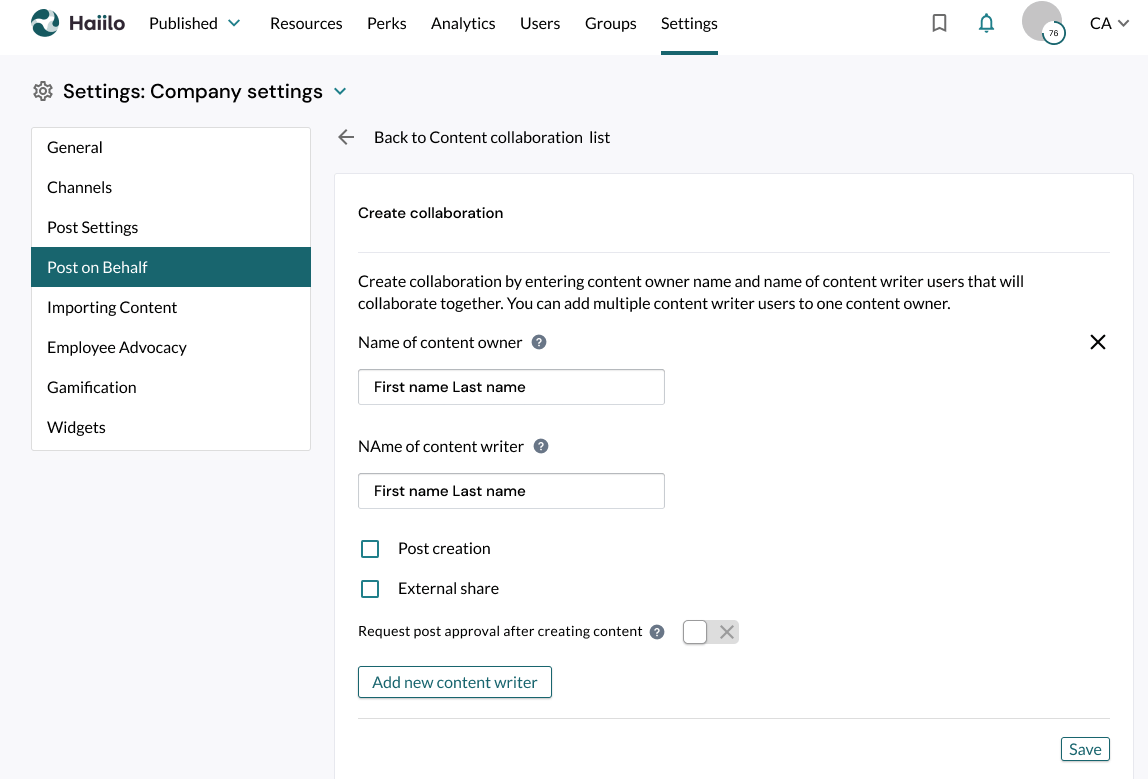Expand Company settings chevron
The image size is (1148, 779).
pyautogui.click(x=340, y=92)
